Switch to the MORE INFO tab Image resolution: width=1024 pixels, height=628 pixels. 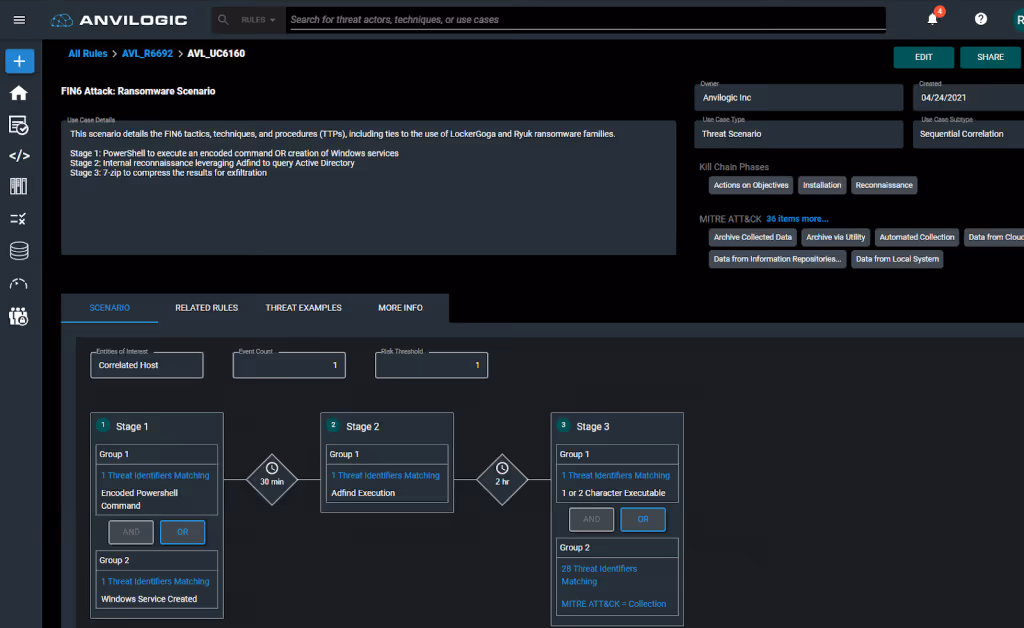tap(400, 307)
